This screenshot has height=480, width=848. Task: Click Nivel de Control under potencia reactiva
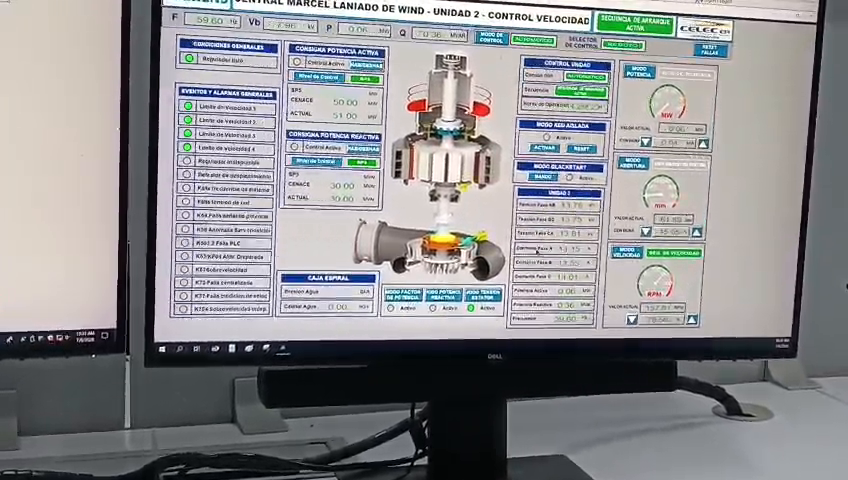(x=315, y=161)
